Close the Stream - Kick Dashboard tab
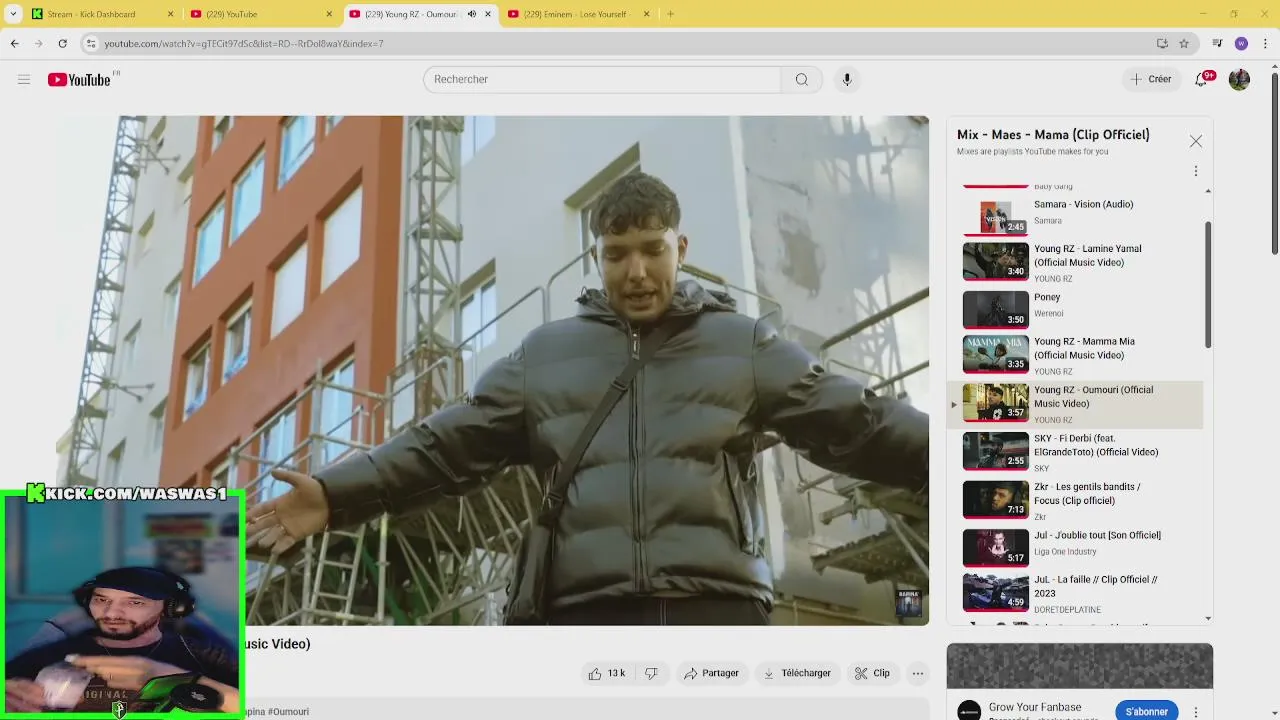 click(x=170, y=14)
